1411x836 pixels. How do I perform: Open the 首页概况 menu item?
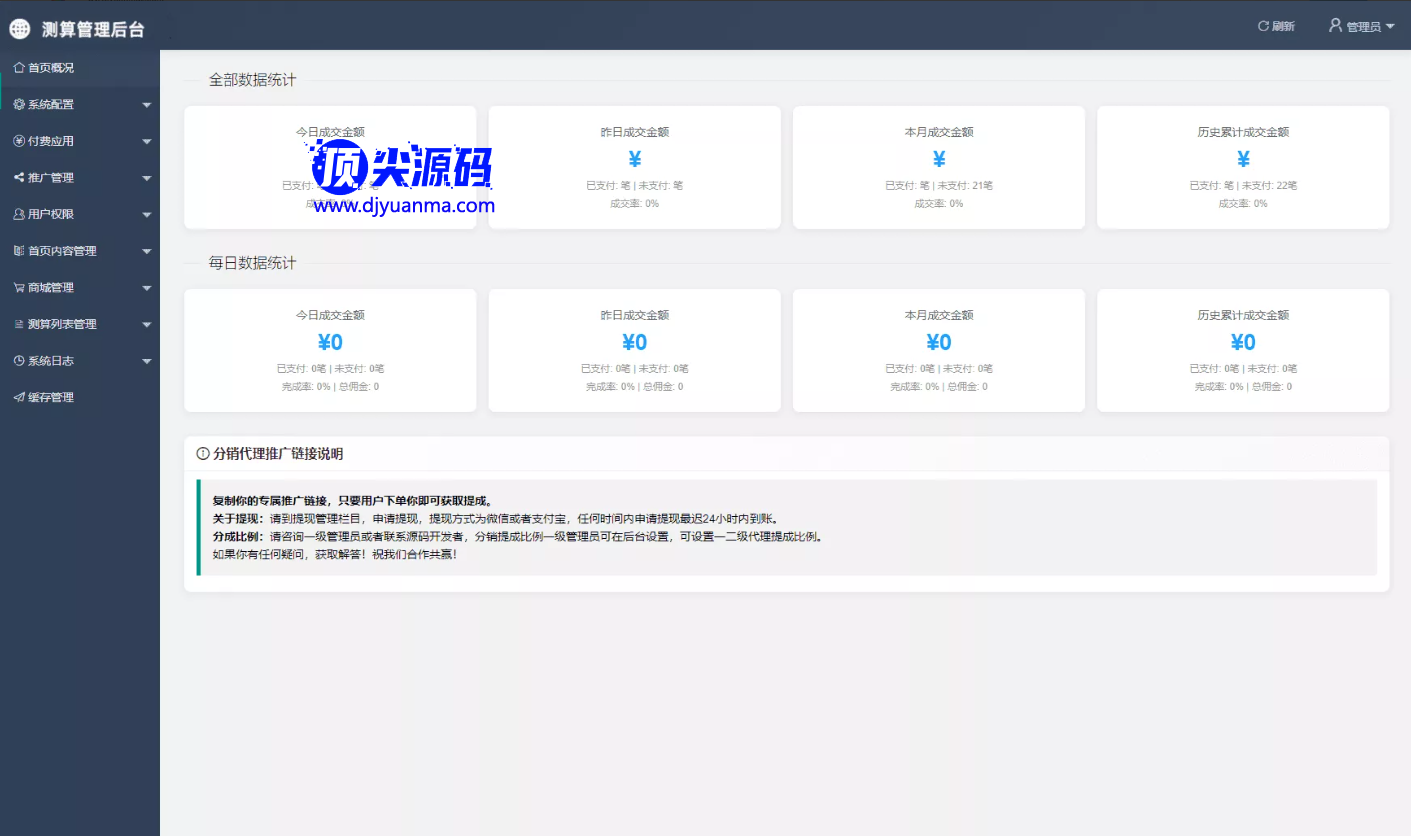tap(51, 68)
